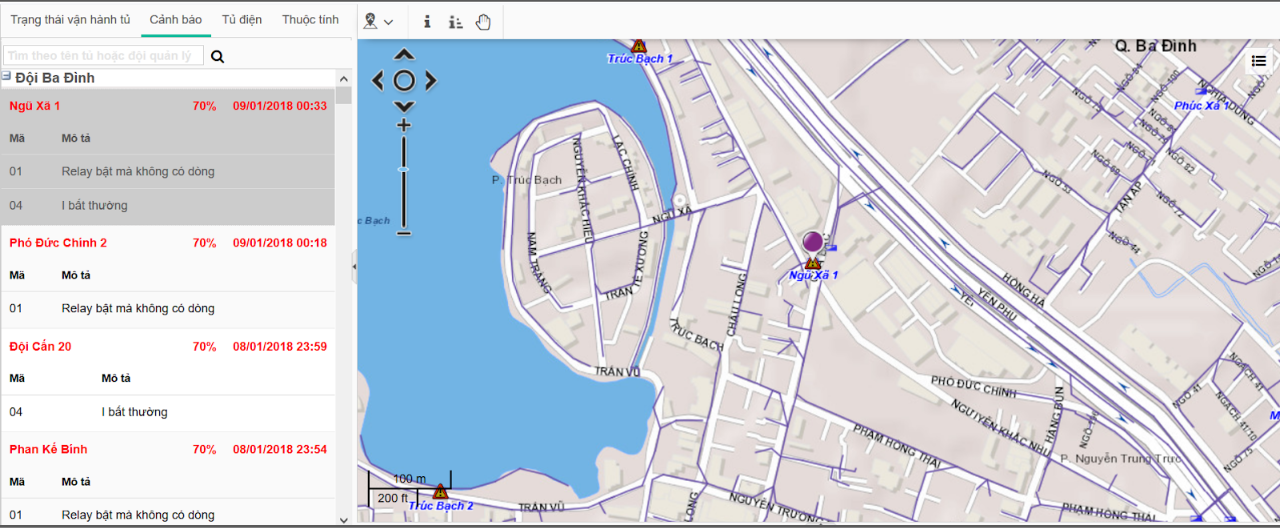Click the alert list scrollbar thumb

pyautogui.click(x=344, y=95)
